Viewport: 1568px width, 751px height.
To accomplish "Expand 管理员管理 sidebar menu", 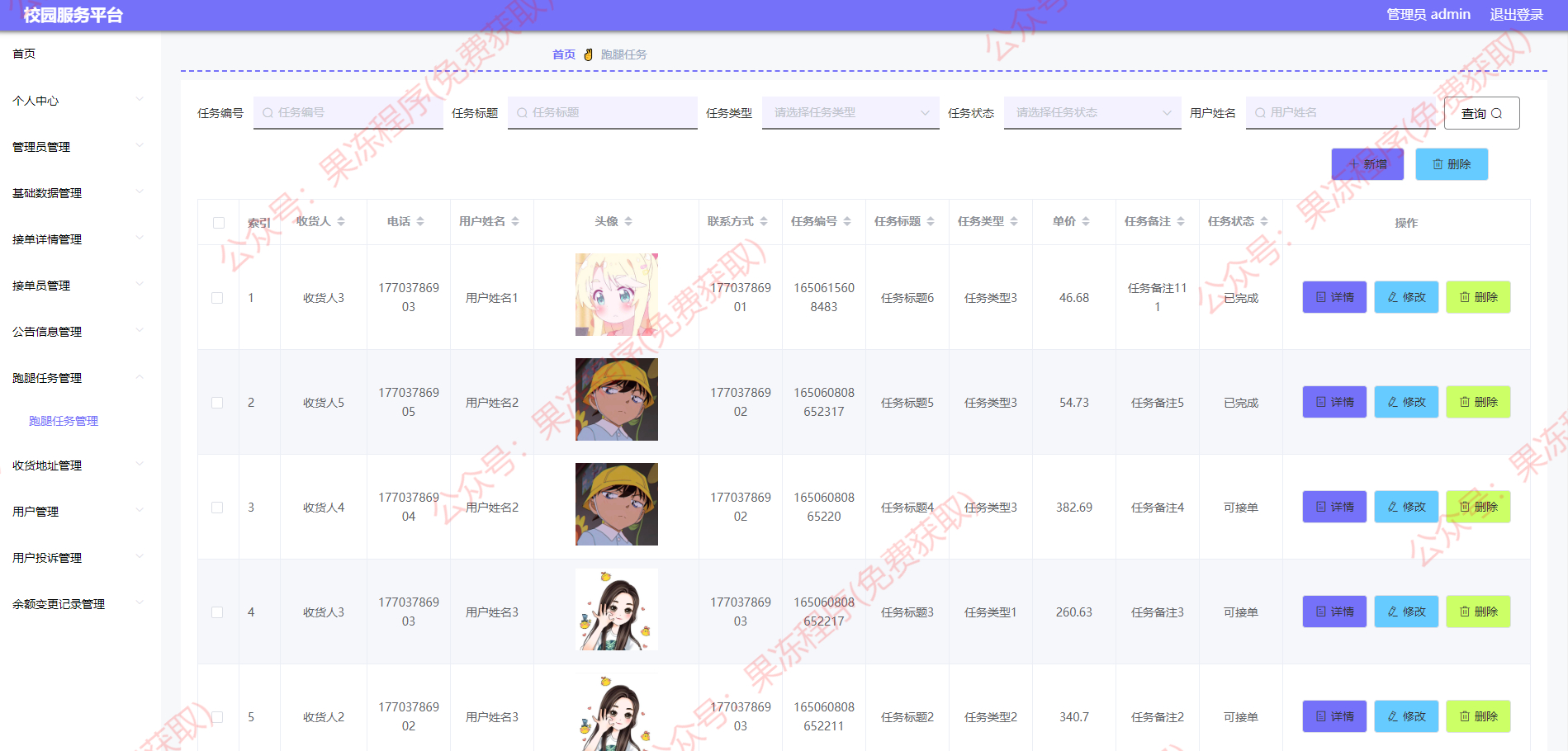I will 78,147.
